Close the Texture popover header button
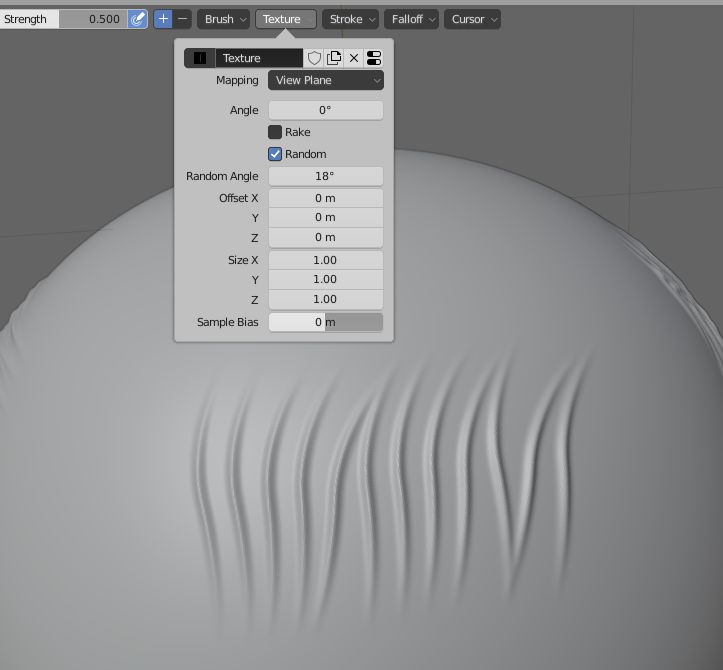The width and height of the screenshot is (723, 670). point(286,19)
